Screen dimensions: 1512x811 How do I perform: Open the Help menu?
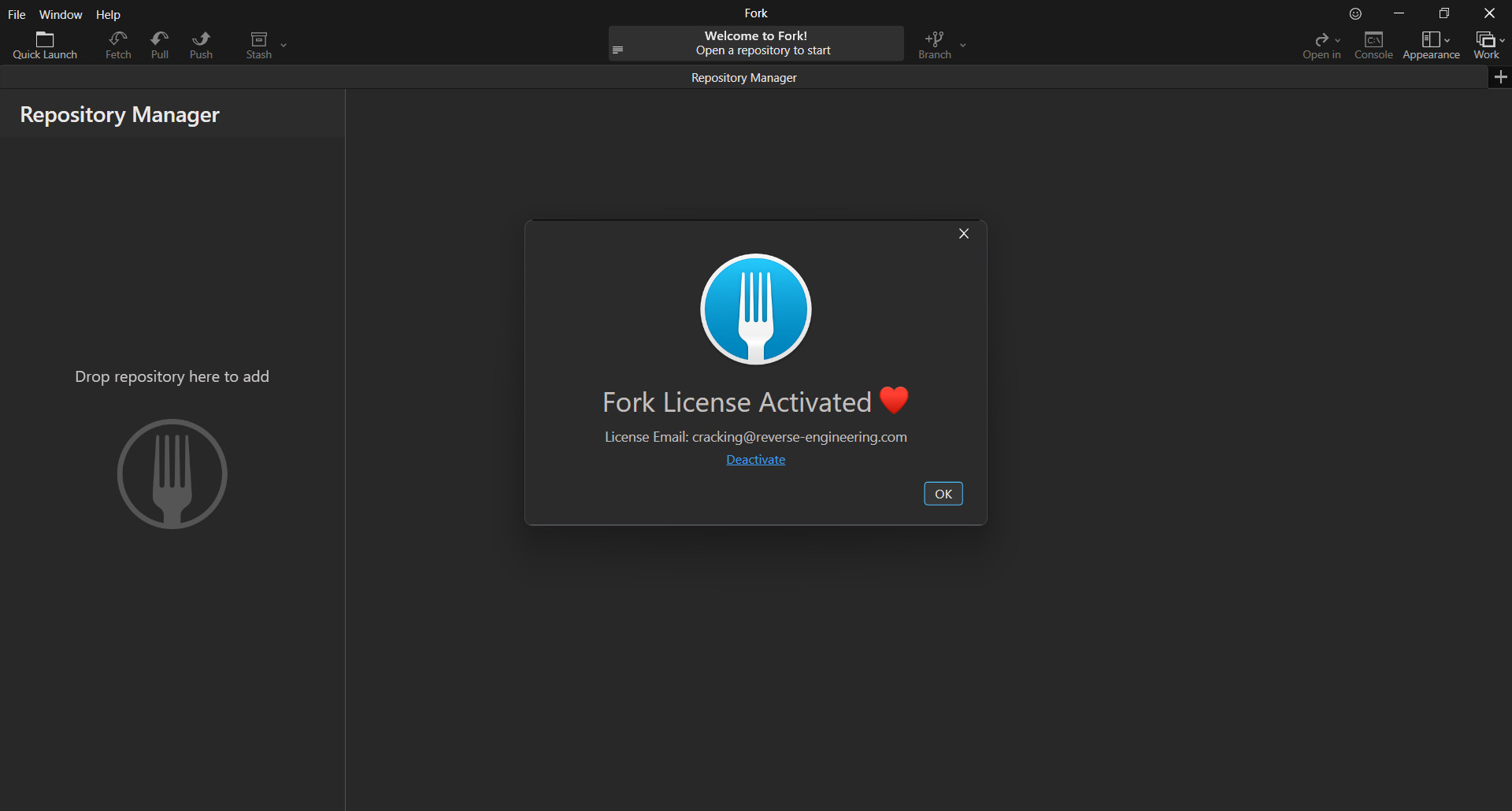(108, 14)
